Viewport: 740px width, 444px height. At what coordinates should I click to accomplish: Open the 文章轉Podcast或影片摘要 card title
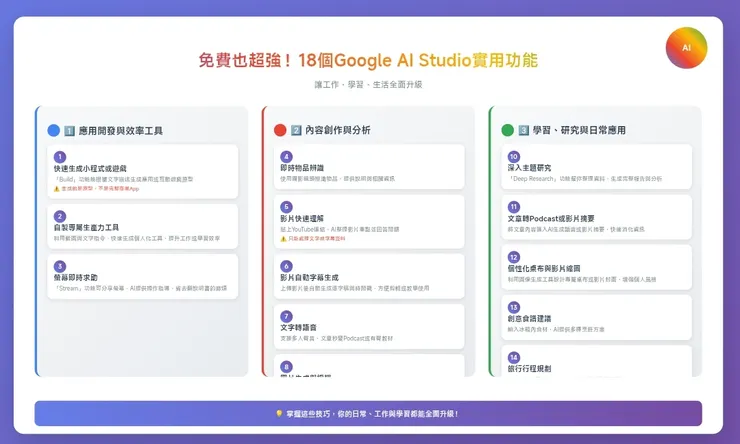coord(551,218)
